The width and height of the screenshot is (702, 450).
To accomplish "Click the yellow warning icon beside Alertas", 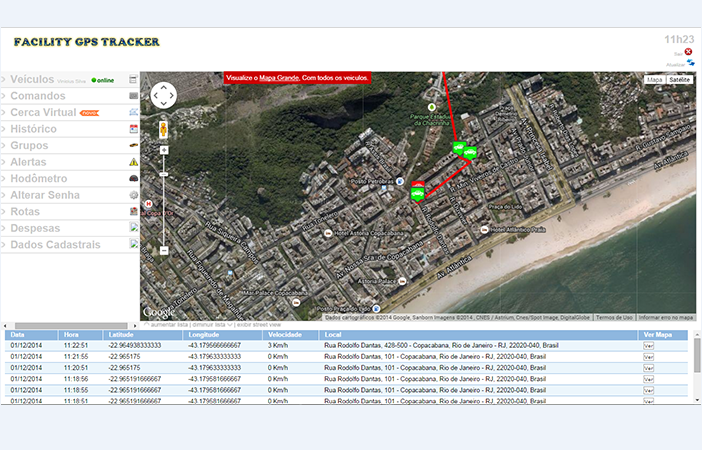I will point(133,162).
